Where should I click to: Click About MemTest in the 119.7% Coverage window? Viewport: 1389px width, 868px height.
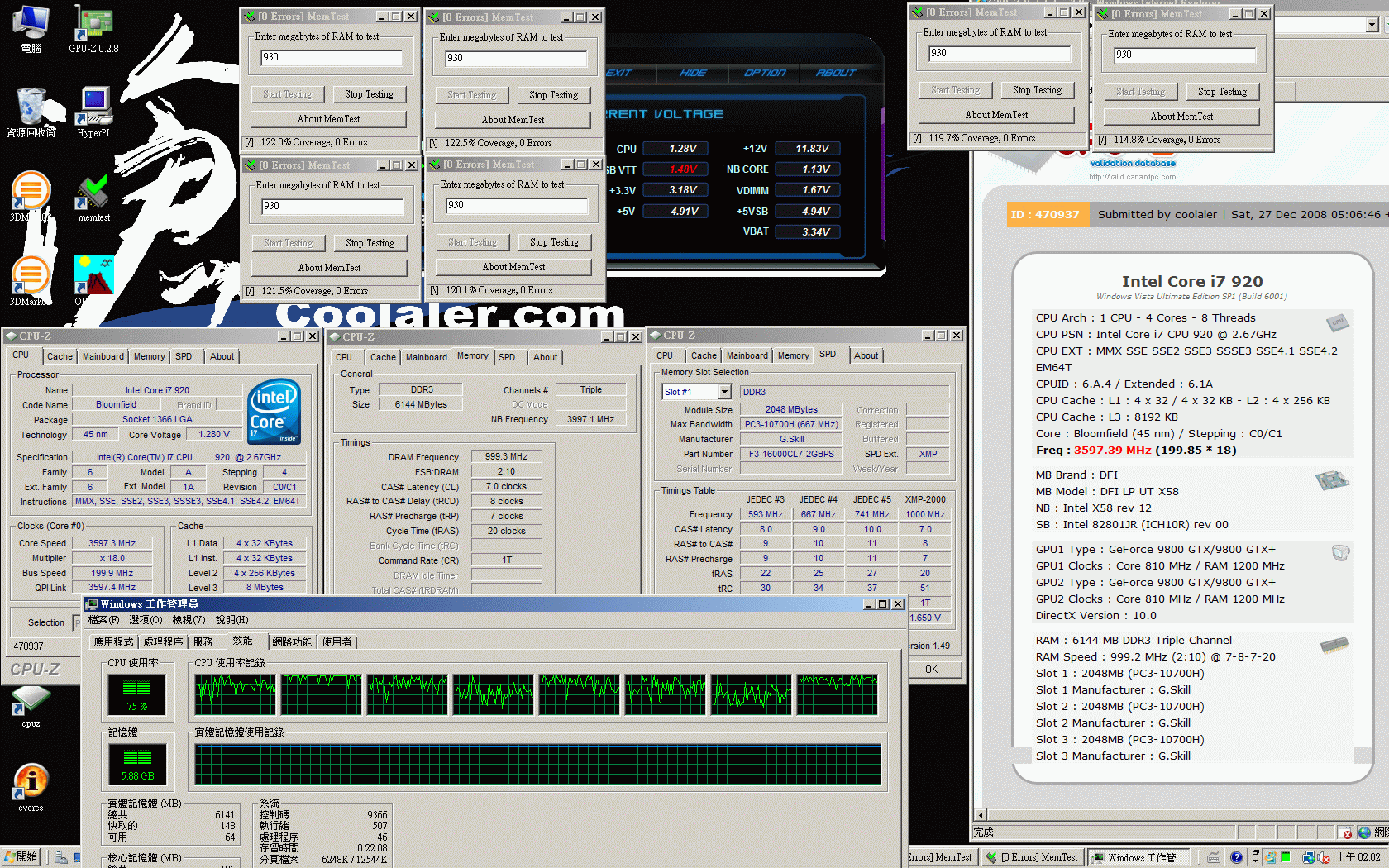(x=996, y=115)
